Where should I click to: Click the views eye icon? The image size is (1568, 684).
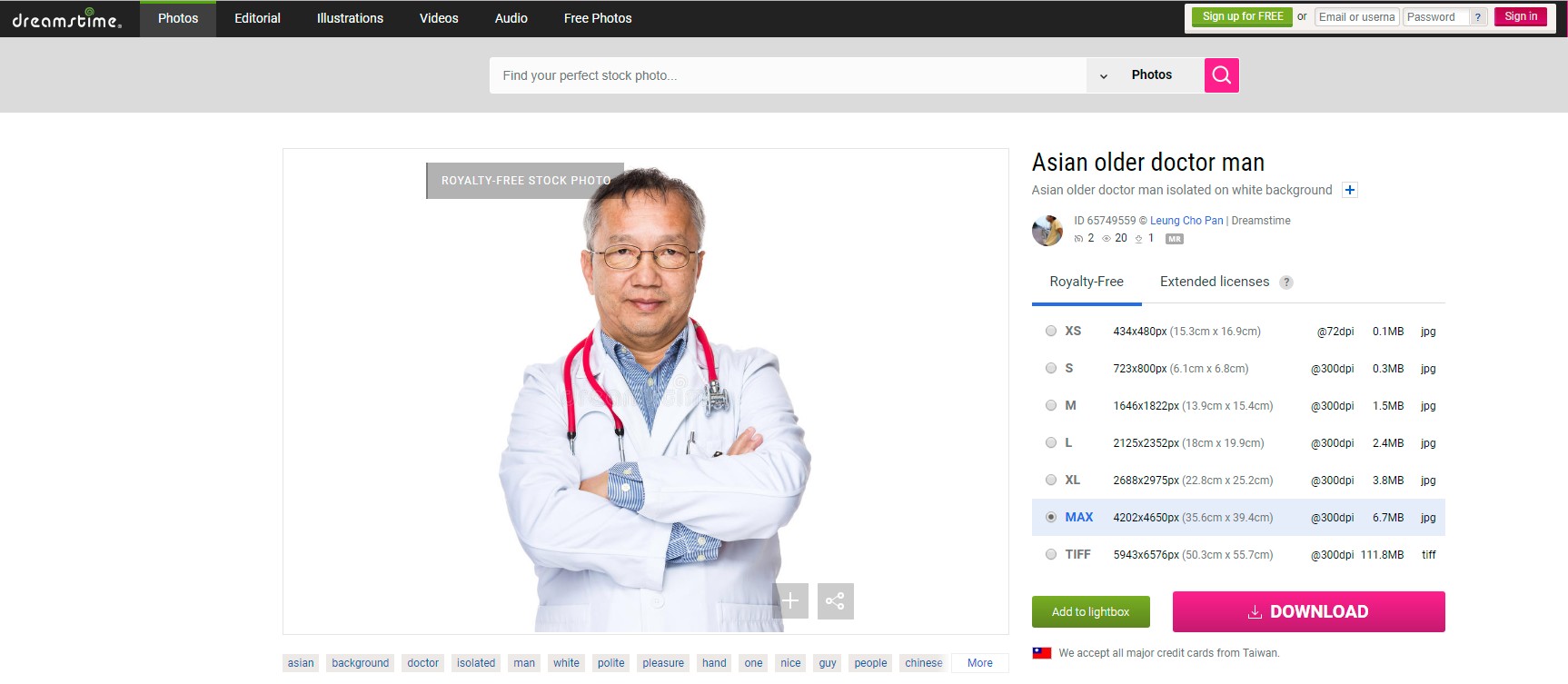(x=1107, y=239)
